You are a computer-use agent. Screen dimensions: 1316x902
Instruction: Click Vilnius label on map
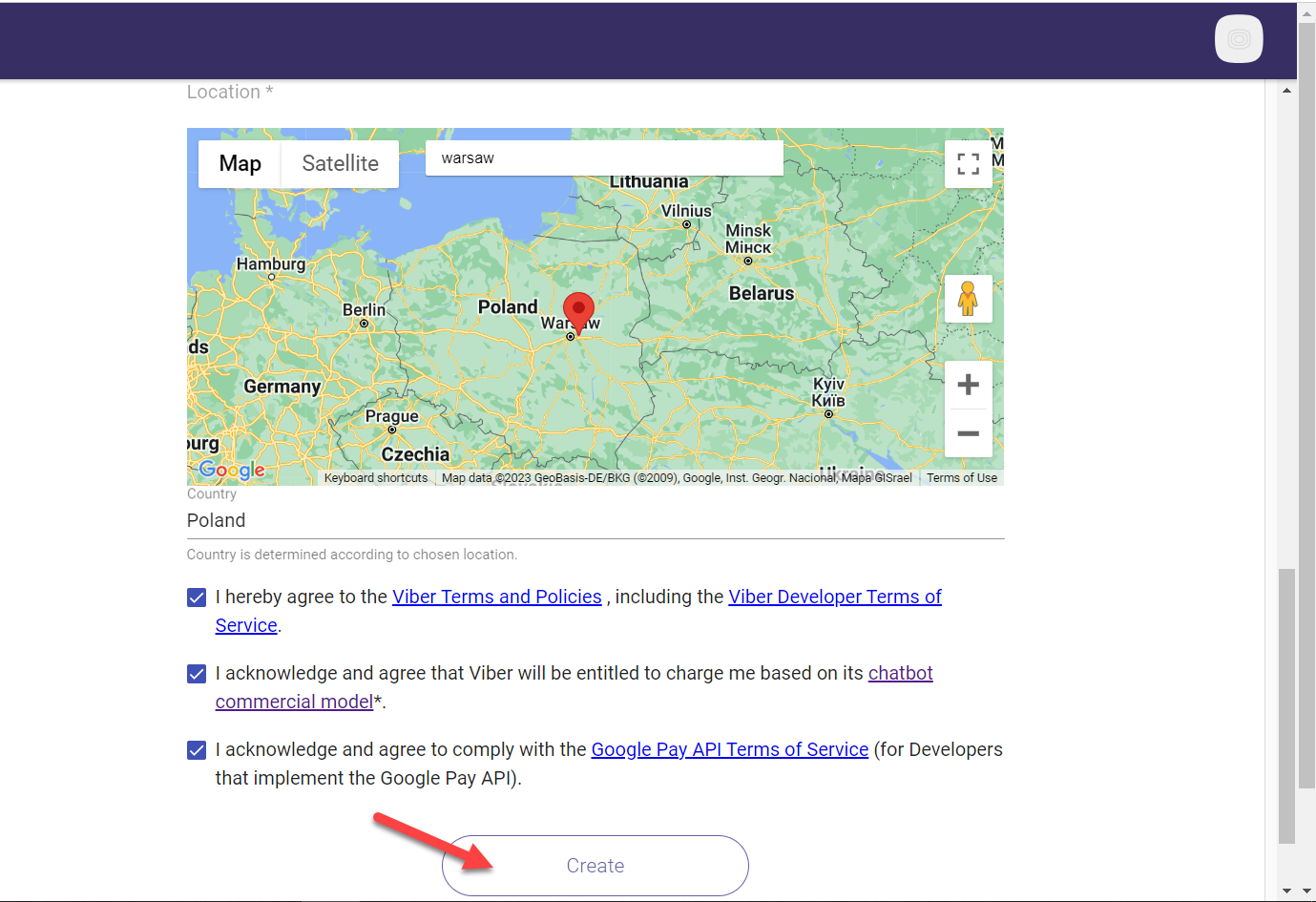[x=686, y=211]
